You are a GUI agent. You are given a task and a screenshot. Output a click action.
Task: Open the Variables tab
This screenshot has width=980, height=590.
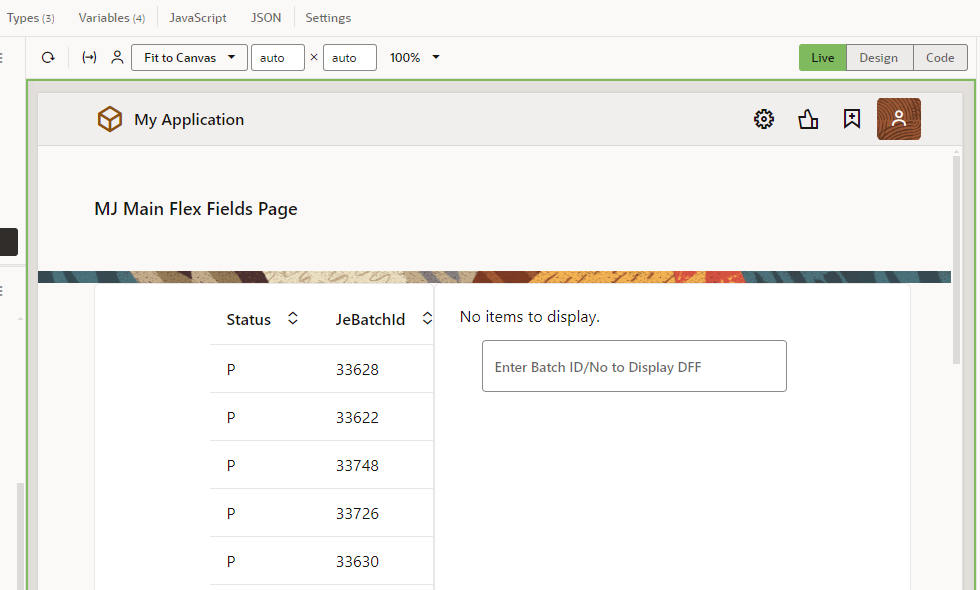click(111, 18)
